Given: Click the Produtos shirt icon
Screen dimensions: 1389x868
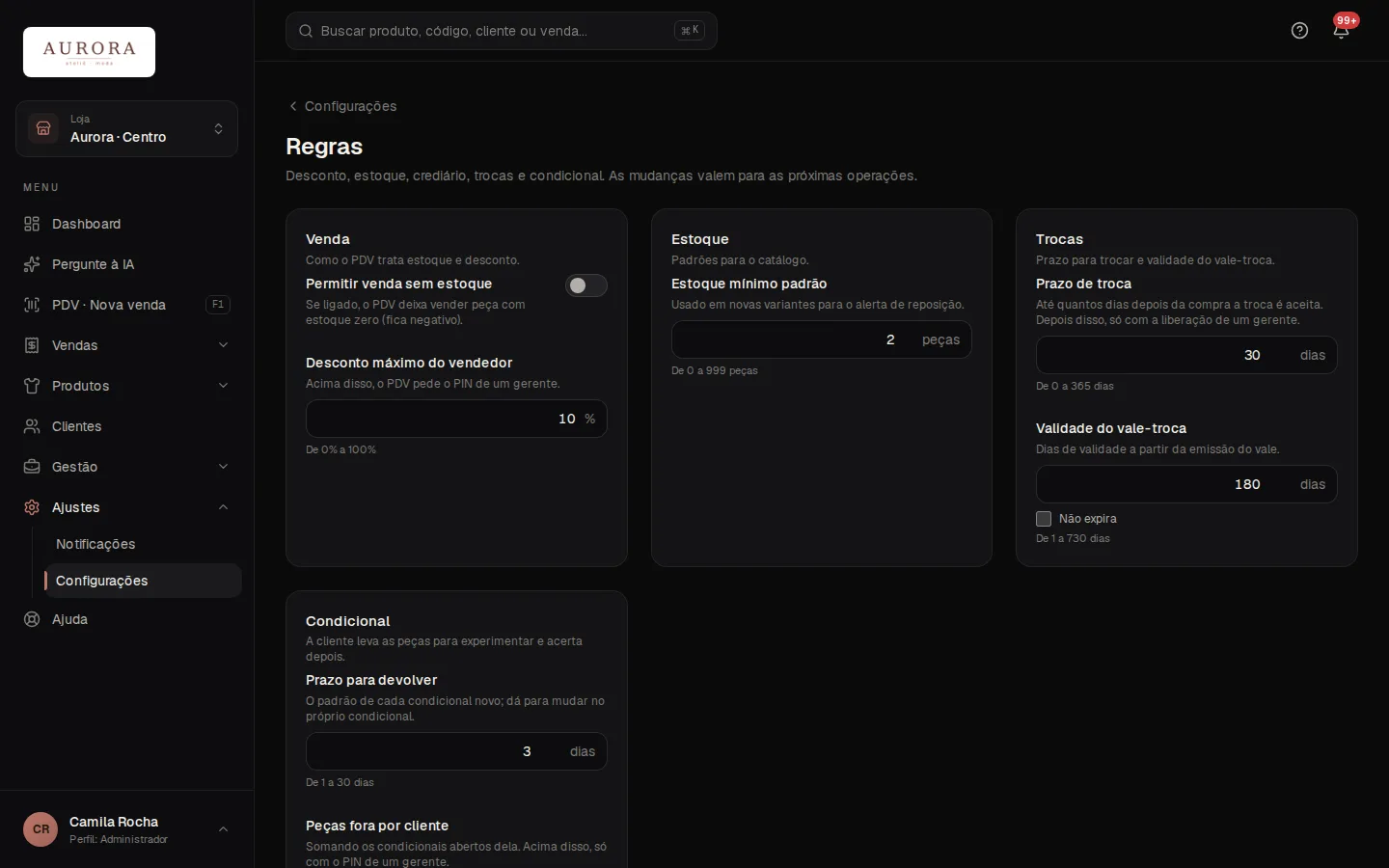Looking at the screenshot, I should pos(32,386).
